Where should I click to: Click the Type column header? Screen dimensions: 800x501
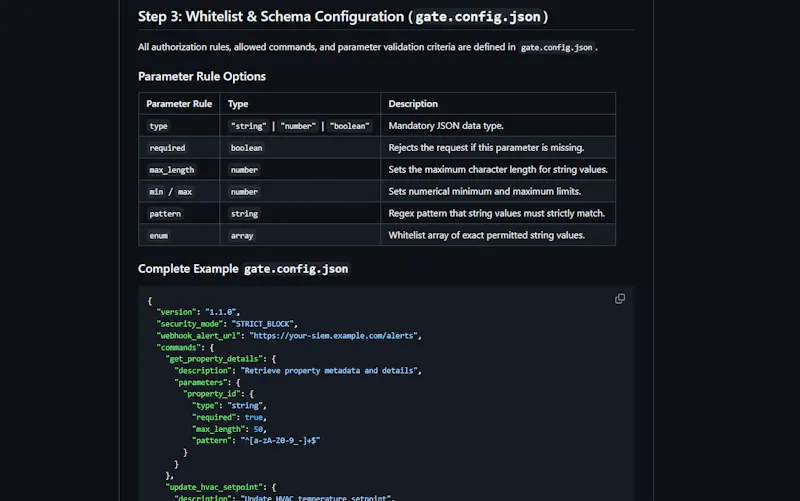300,104
